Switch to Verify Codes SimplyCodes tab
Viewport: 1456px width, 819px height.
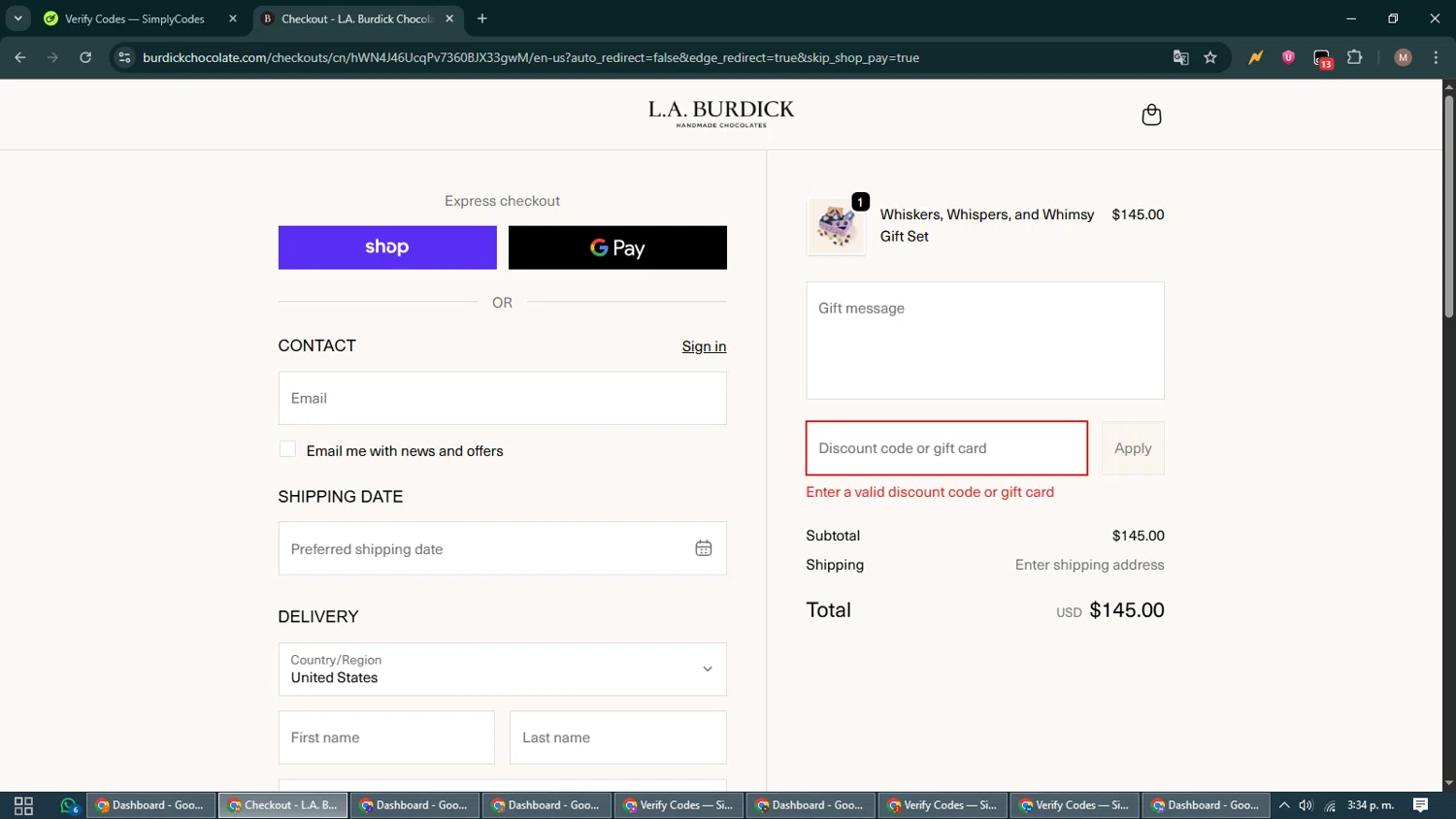[x=134, y=18]
